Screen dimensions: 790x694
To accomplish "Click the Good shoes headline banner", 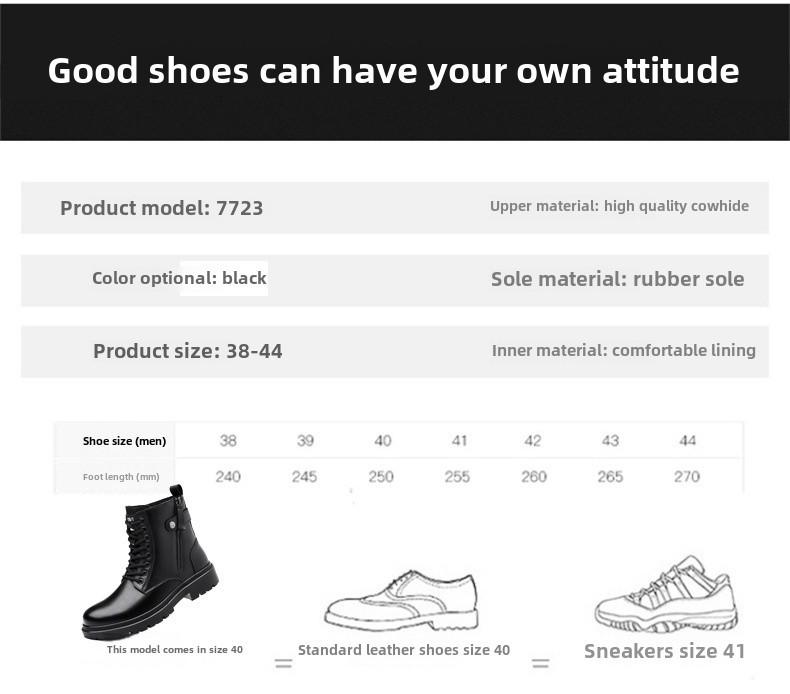I will tap(395, 72).
